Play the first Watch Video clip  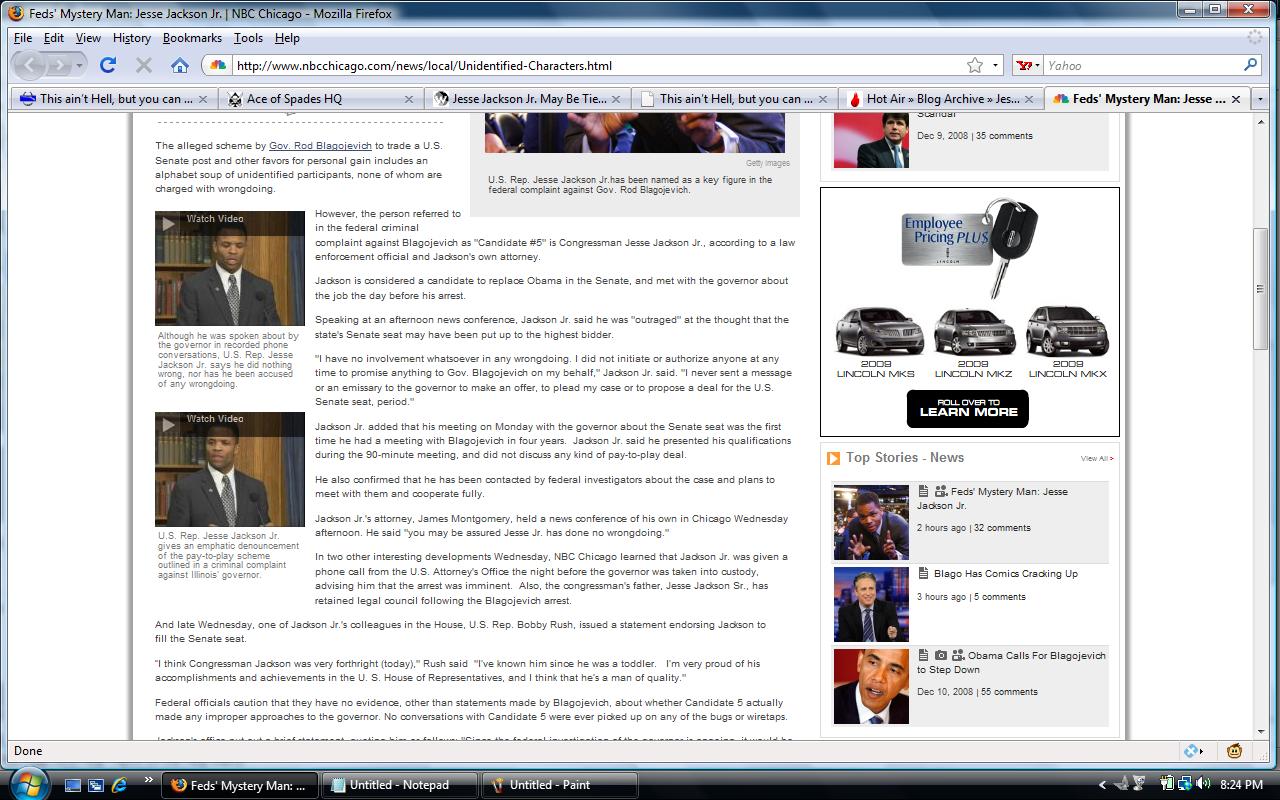coord(229,267)
